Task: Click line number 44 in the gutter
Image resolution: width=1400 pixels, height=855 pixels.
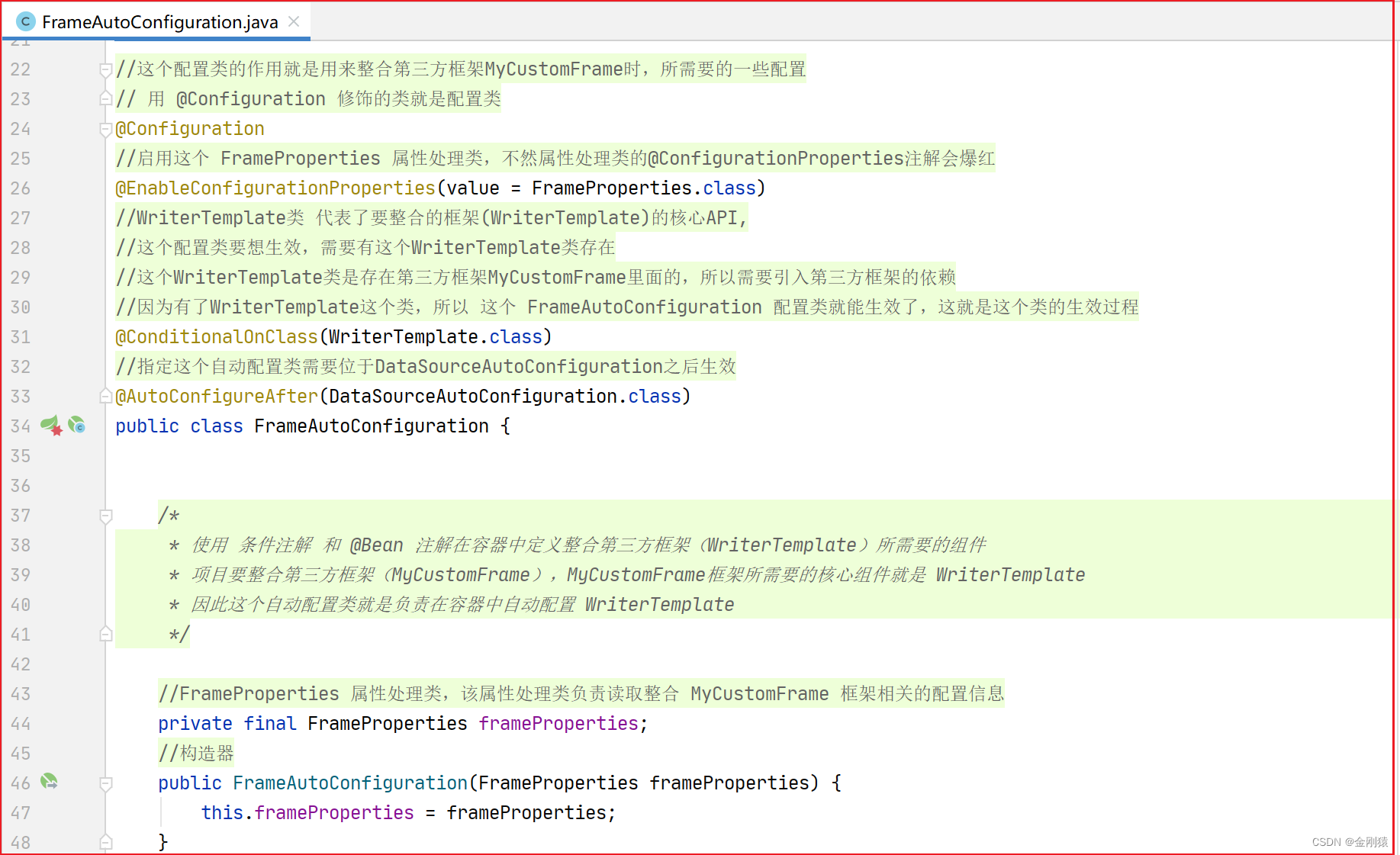Action: pyautogui.click(x=21, y=724)
